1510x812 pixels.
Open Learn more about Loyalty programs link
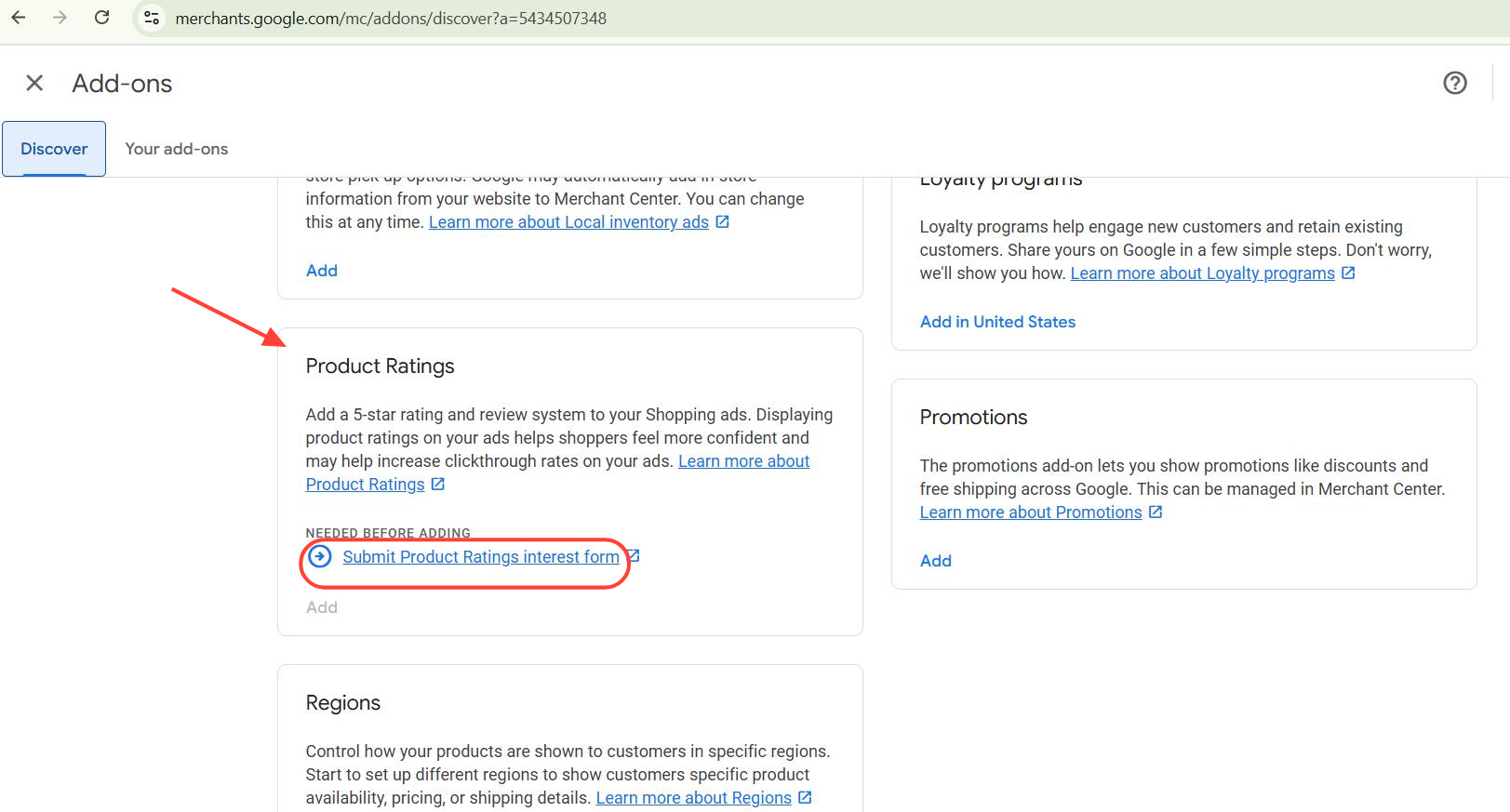click(x=1202, y=273)
